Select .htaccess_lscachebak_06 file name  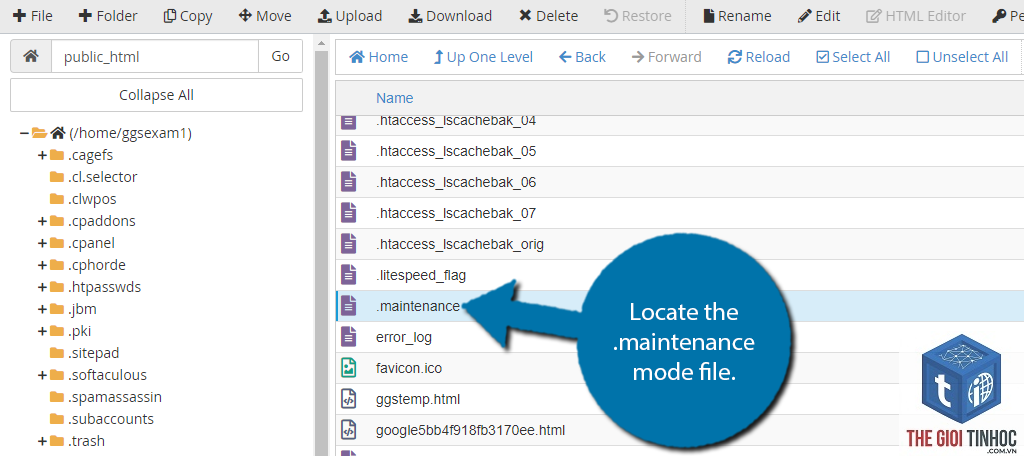(x=456, y=182)
